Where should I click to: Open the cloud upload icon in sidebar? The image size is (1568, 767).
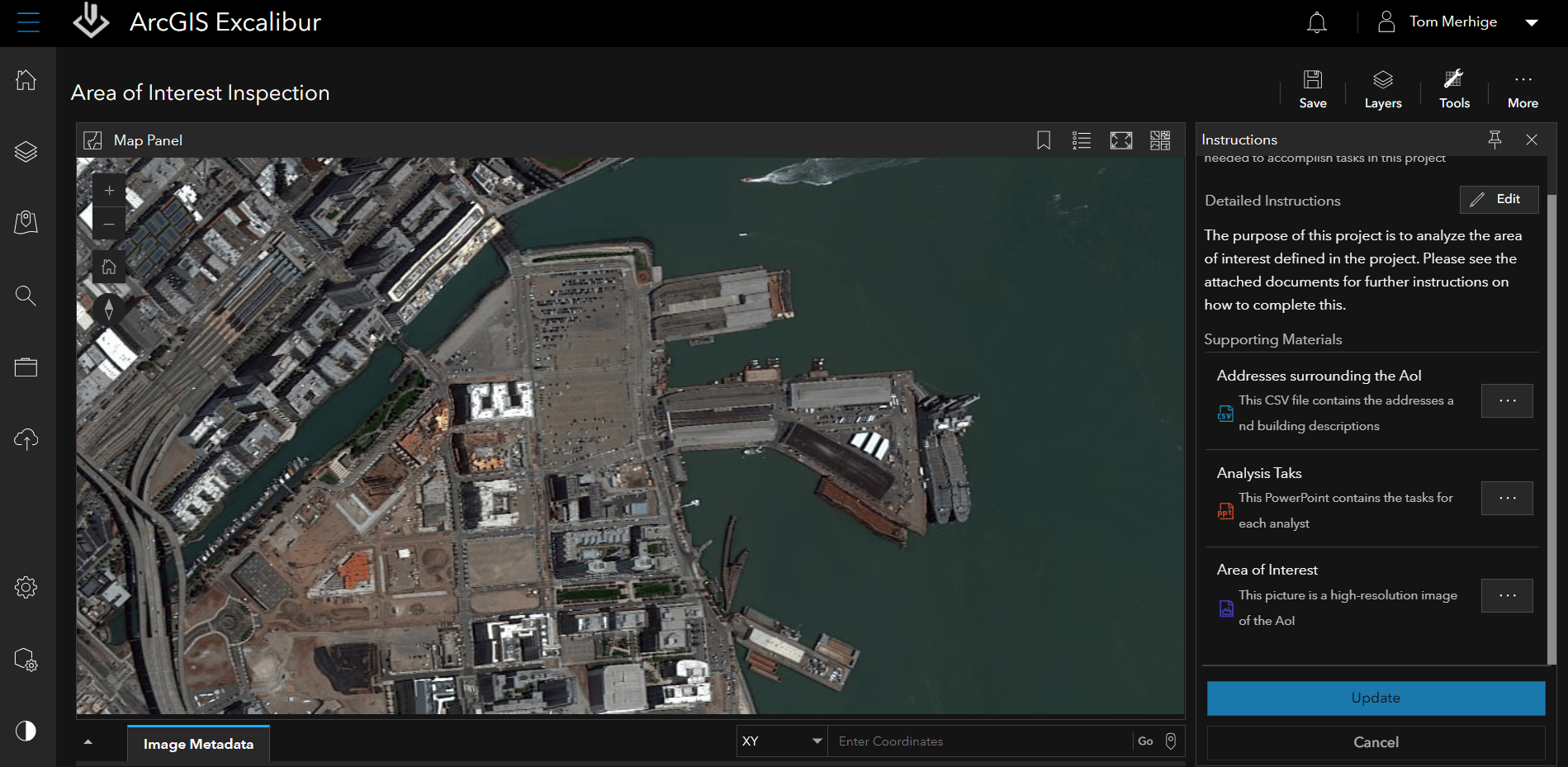[x=26, y=439]
